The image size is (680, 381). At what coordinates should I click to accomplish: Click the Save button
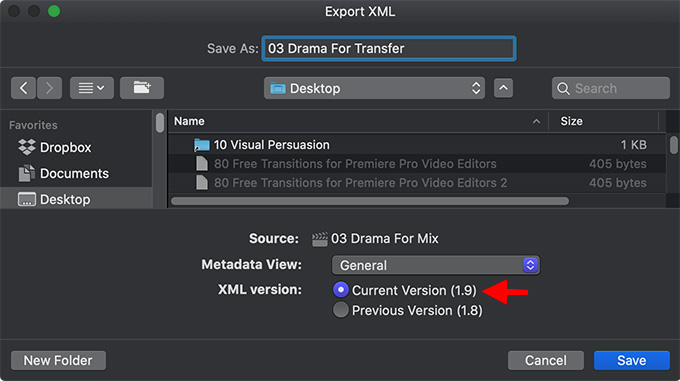(x=631, y=360)
